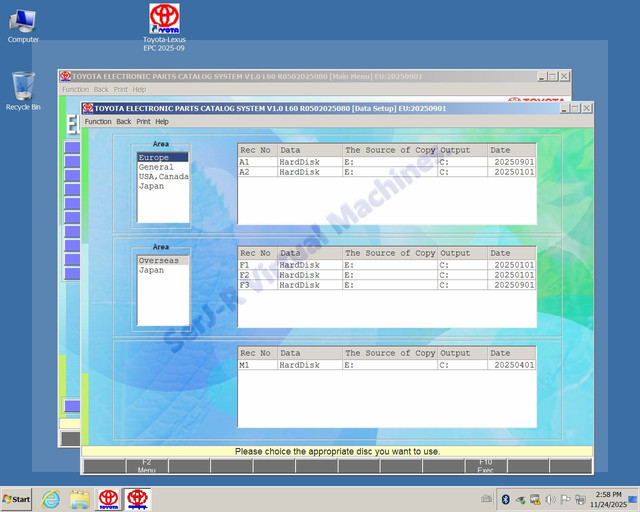
Task: Select record row F1
Action: point(387,265)
